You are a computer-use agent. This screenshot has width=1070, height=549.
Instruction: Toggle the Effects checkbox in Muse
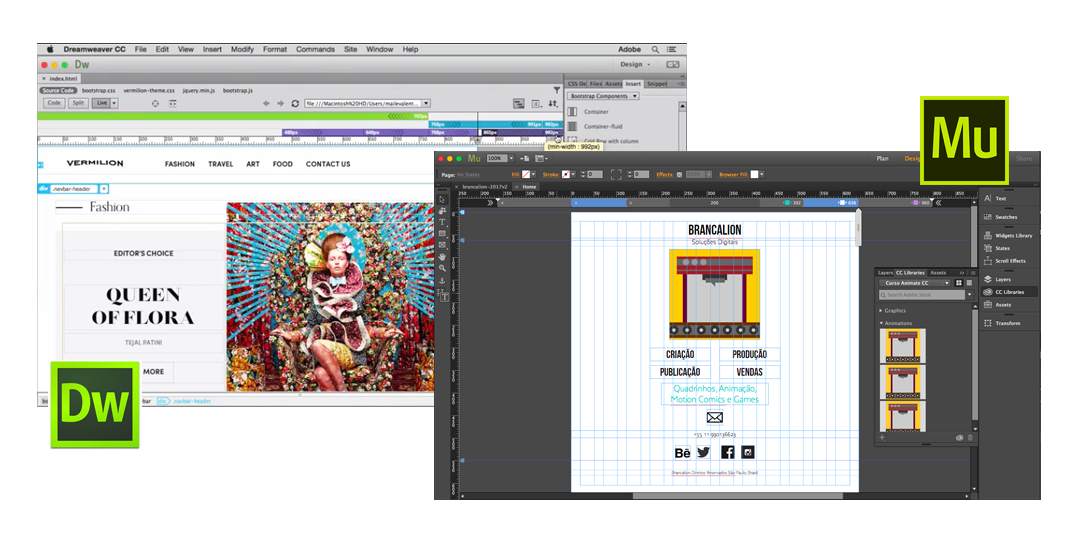[x=679, y=175]
